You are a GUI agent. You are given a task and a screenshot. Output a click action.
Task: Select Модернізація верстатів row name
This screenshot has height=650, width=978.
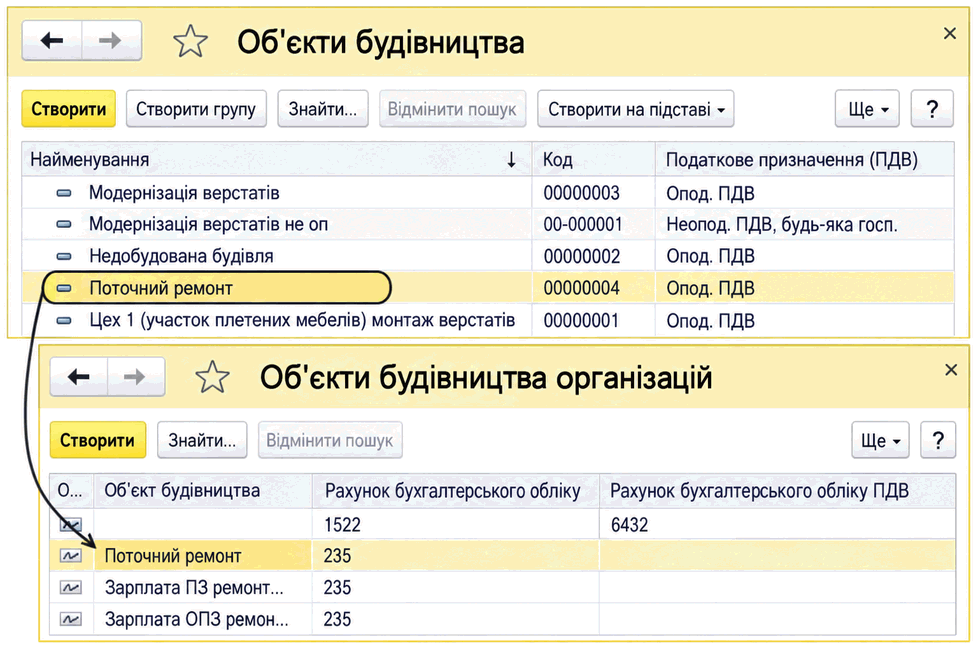(184, 193)
